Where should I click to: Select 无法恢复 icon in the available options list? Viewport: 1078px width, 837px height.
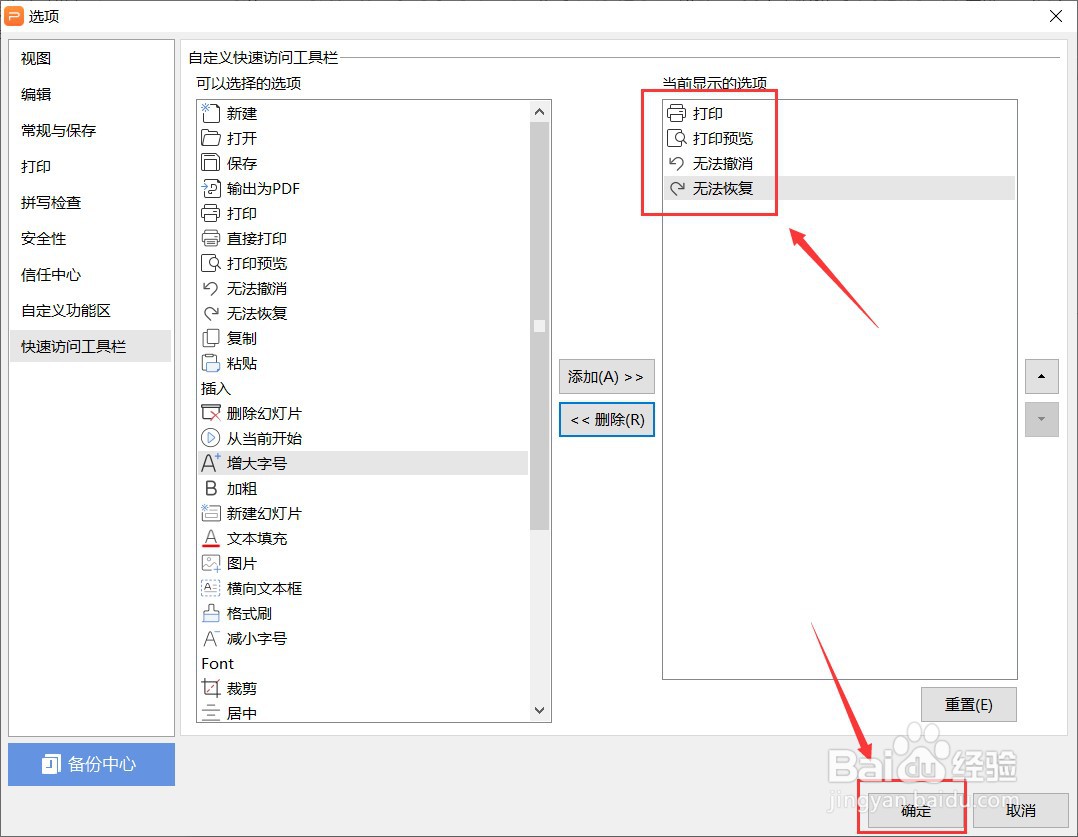210,313
